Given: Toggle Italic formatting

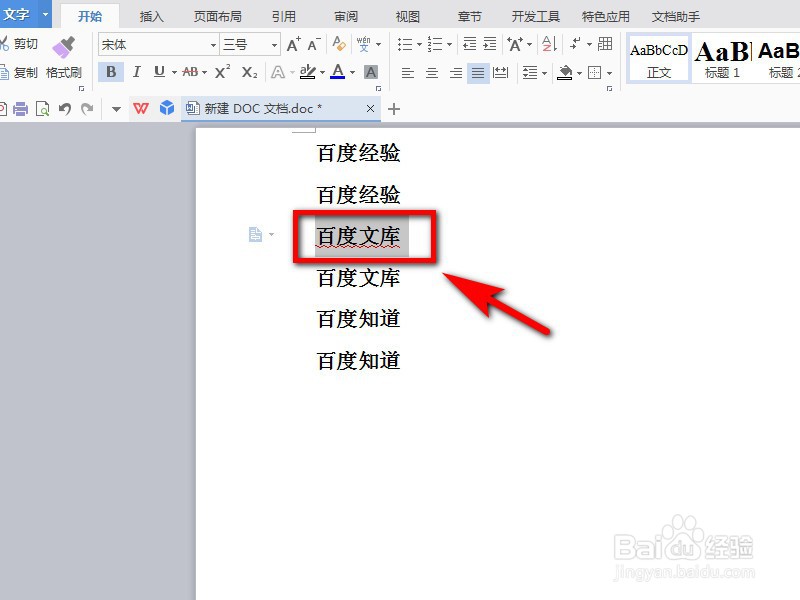Looking at the screenshot, I should 136,72.
